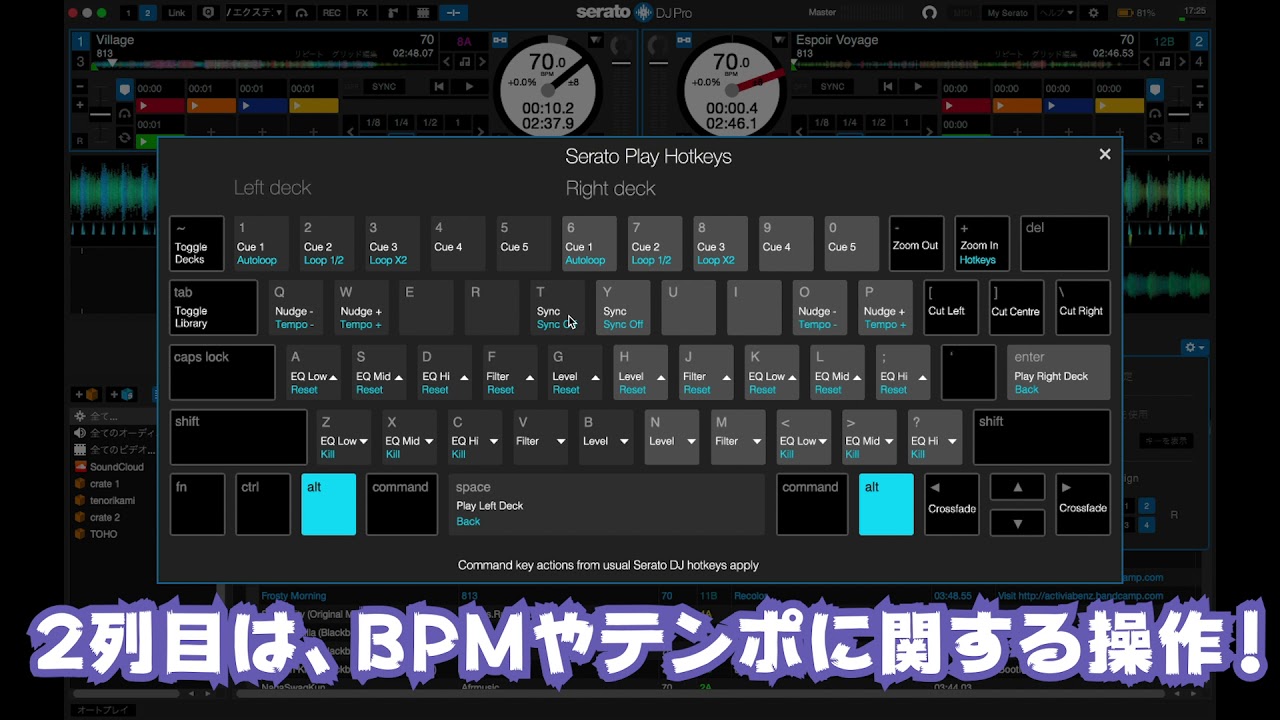This screenshot has width=1280, height=720.
Task: Add new crate icon in library
Action: coord(88,394)
